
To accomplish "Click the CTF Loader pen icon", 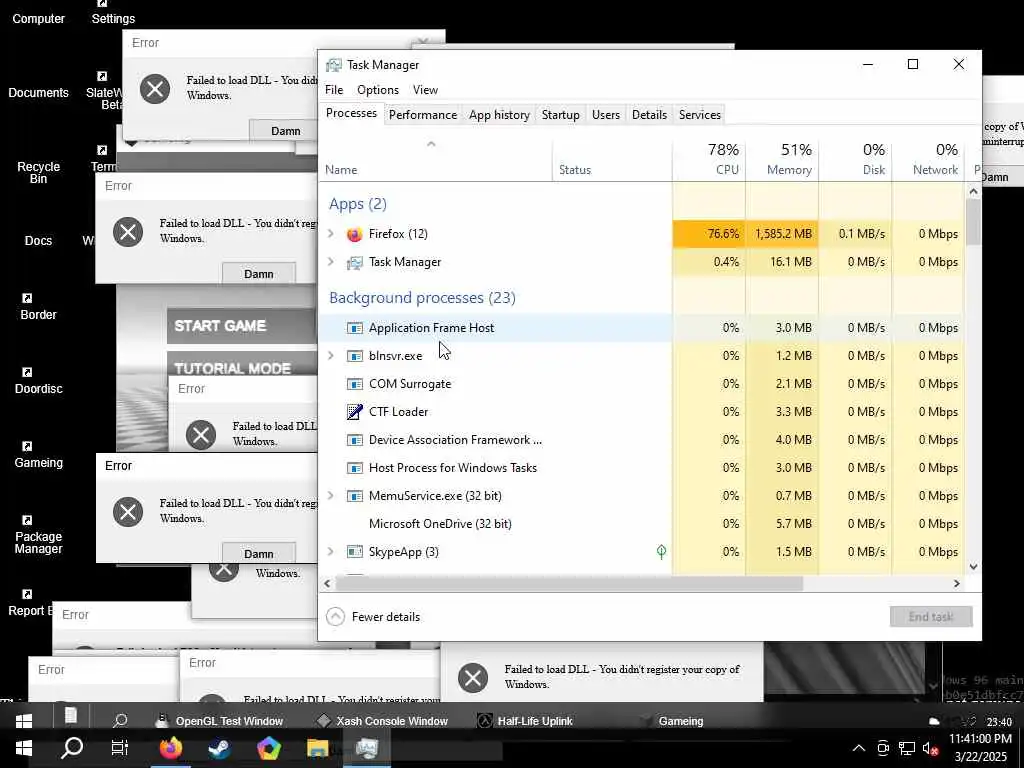I will tap(355, 411).
